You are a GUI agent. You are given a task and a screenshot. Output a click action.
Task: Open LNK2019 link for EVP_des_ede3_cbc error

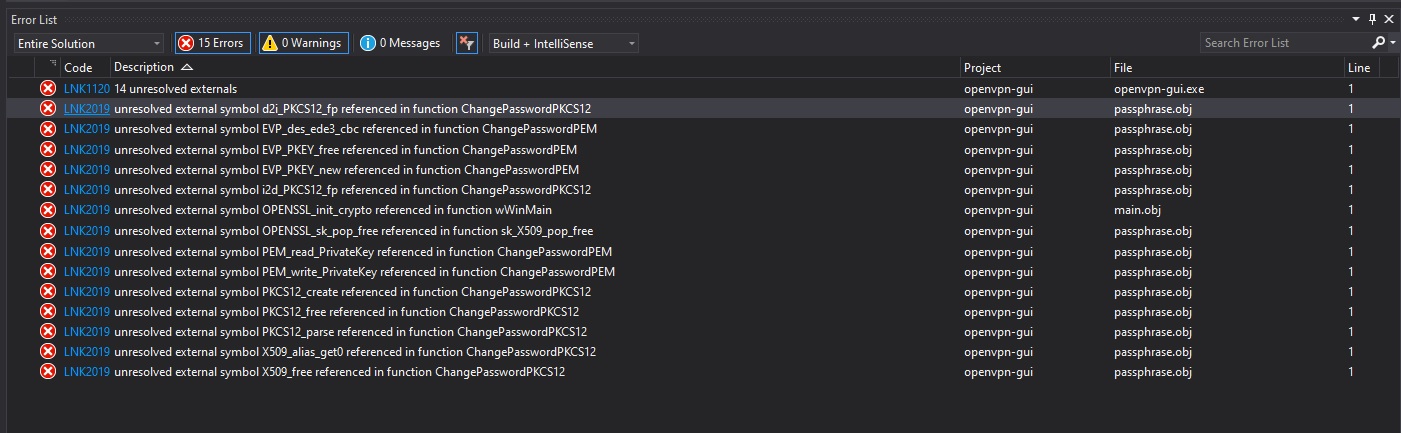click(87, 129)
